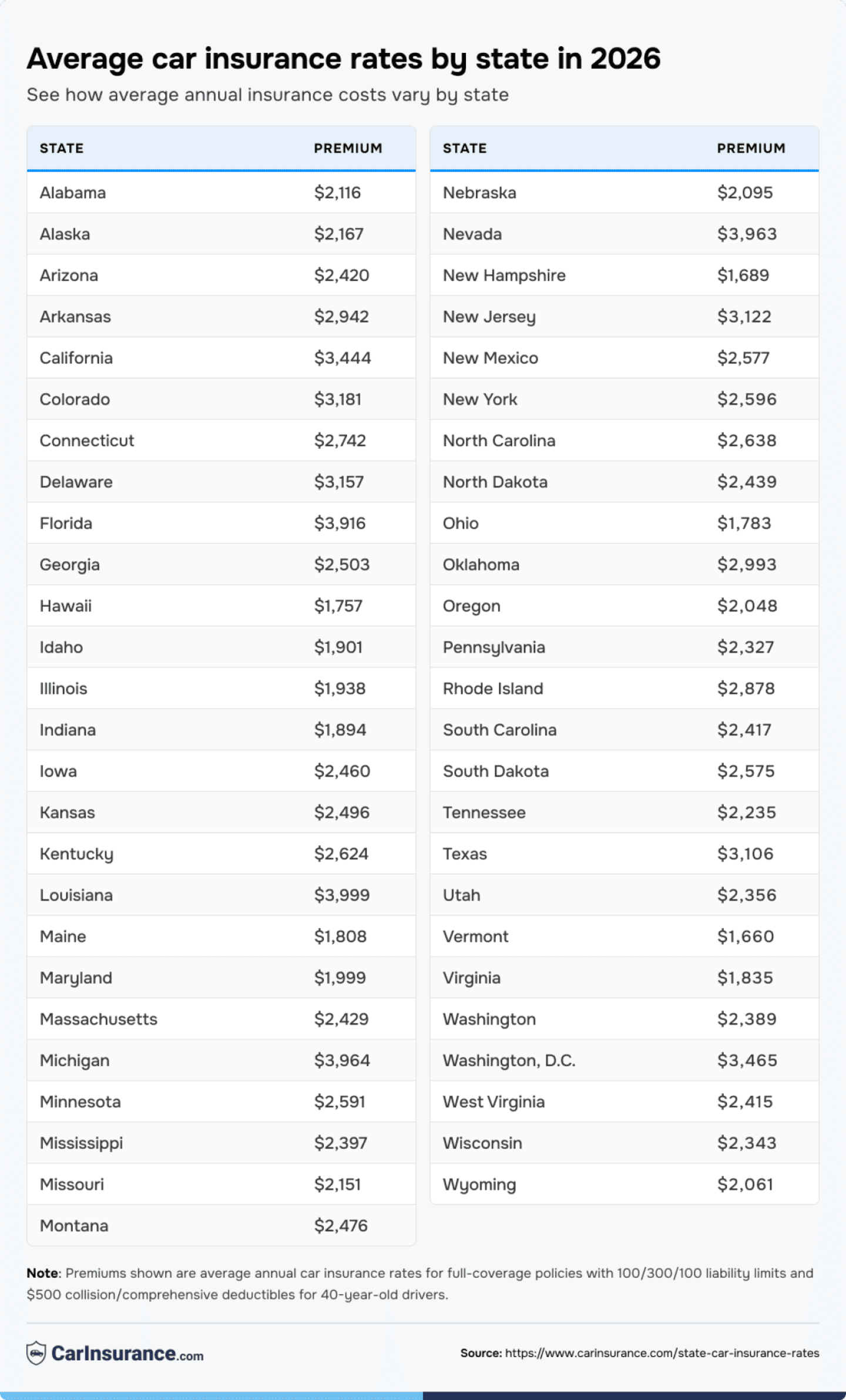Screen dimensions: 846x1400
Task: Click the Michigan $3,964 premium cell
Action: (x=342, y=1060)
